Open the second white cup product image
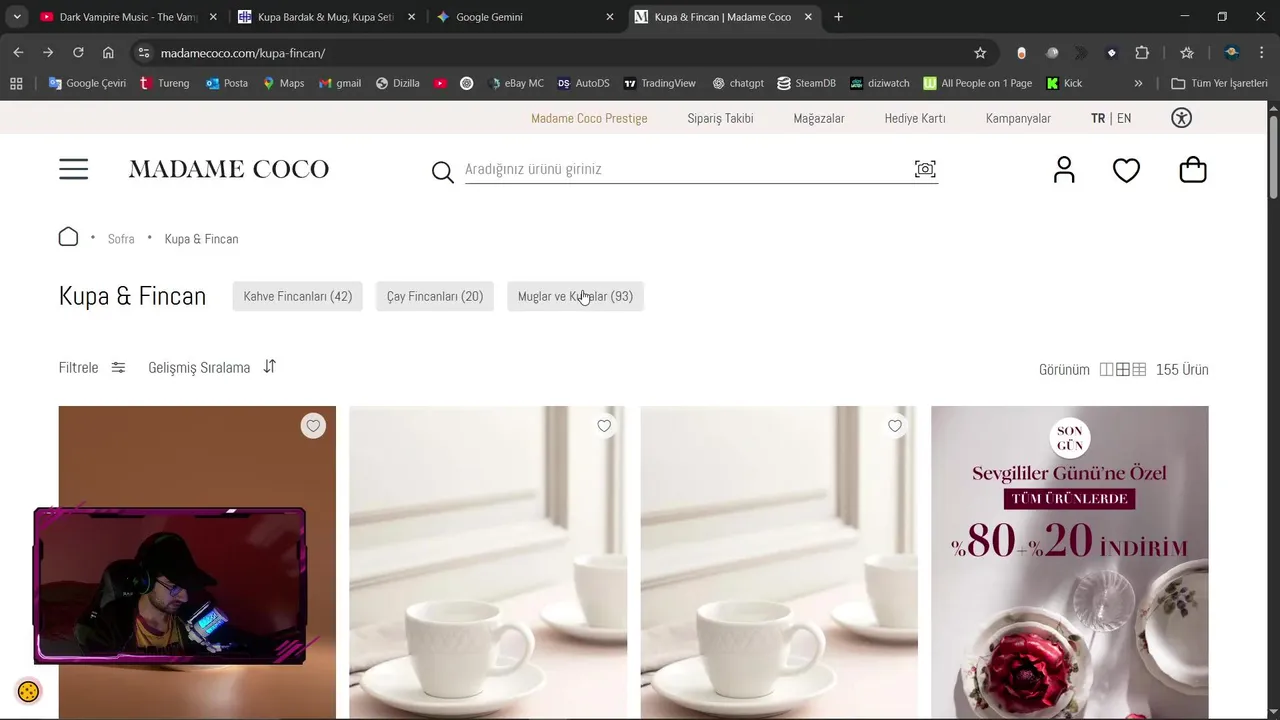The width and height of the screenshot is (1280, 720). pos(488,562)
